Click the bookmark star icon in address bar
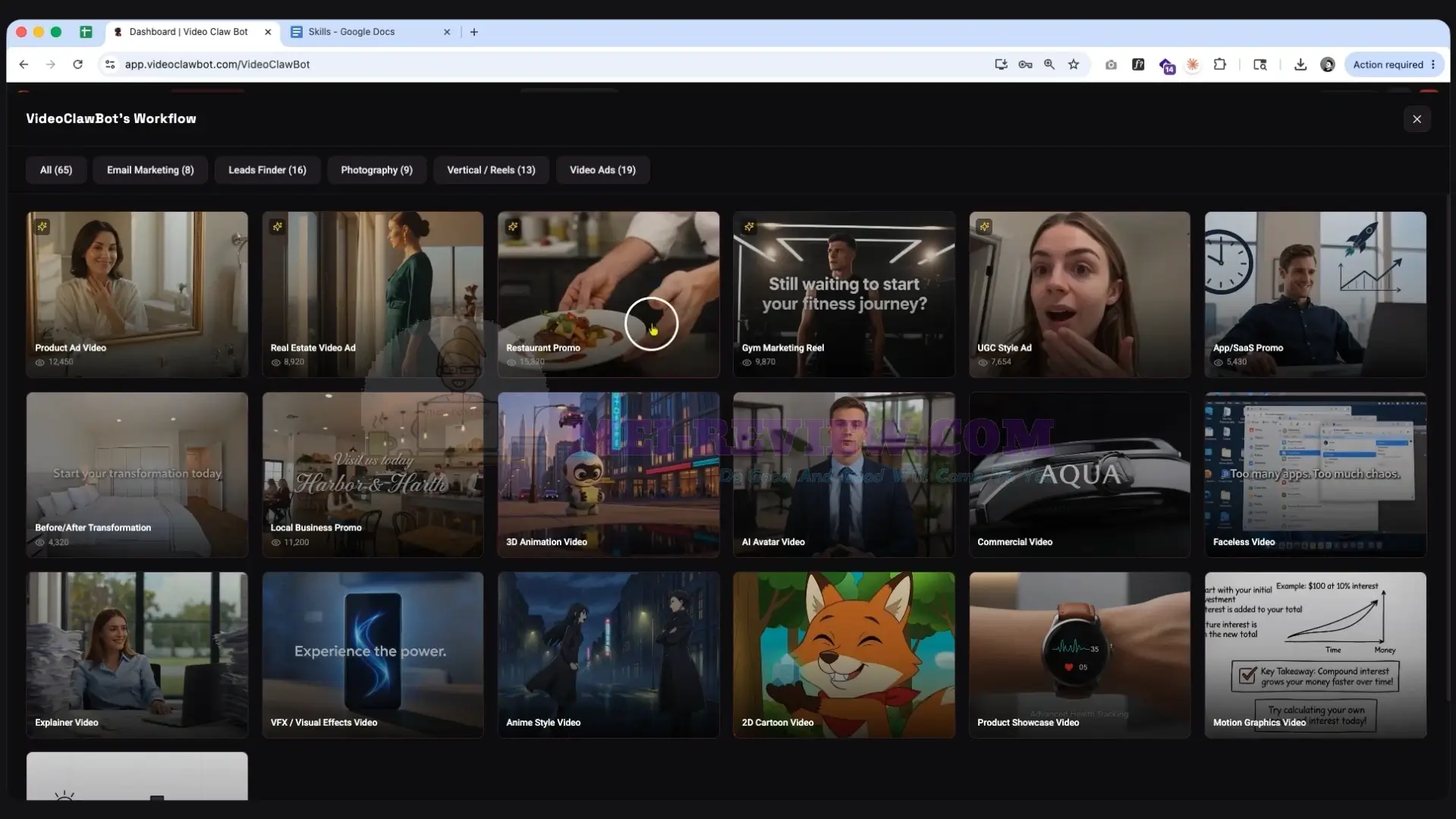 [1073, 65]
